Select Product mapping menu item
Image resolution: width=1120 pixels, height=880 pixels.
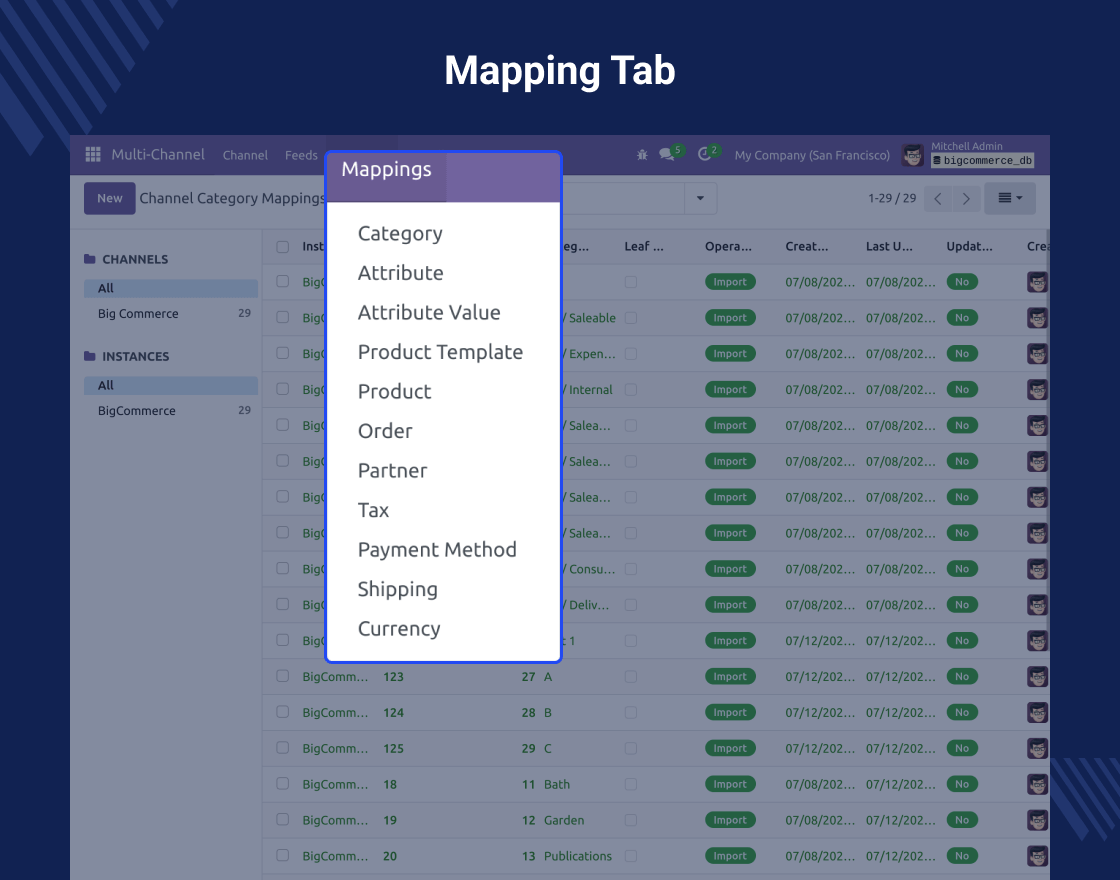click(x=394, y=391)
